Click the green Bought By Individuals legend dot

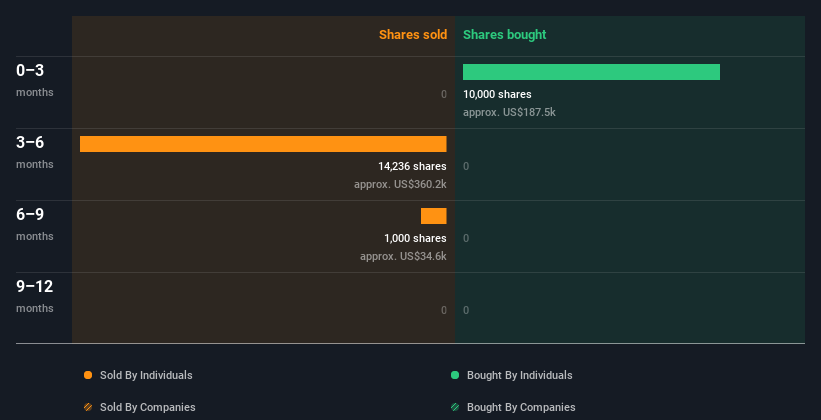pos(455,375)
